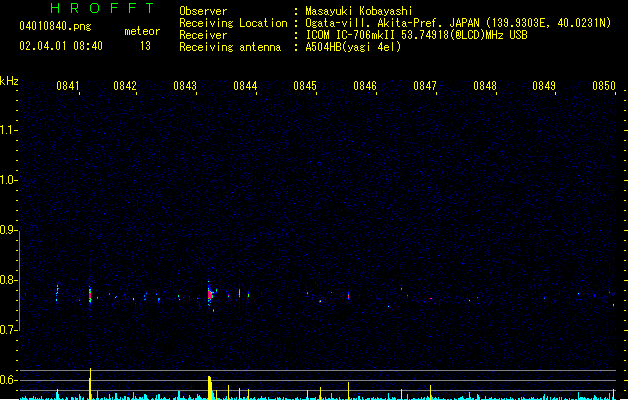Select the Ogata-vill. Akita-Pref. JAPAN location text
Image resolution: width=629 pixels, height=400 pixels.
click(x=458, y=23)
